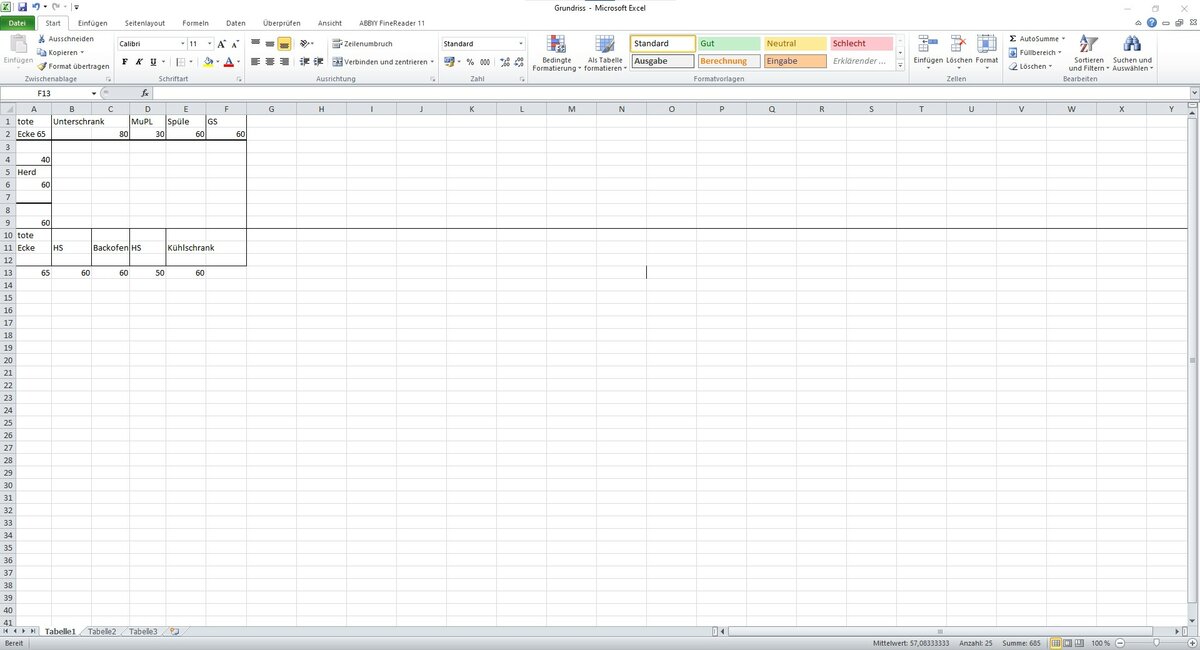The width and height of the screenshot is (1200, 650).
Task: Switch to page layout view in status bar
Action: point(1066,643)
